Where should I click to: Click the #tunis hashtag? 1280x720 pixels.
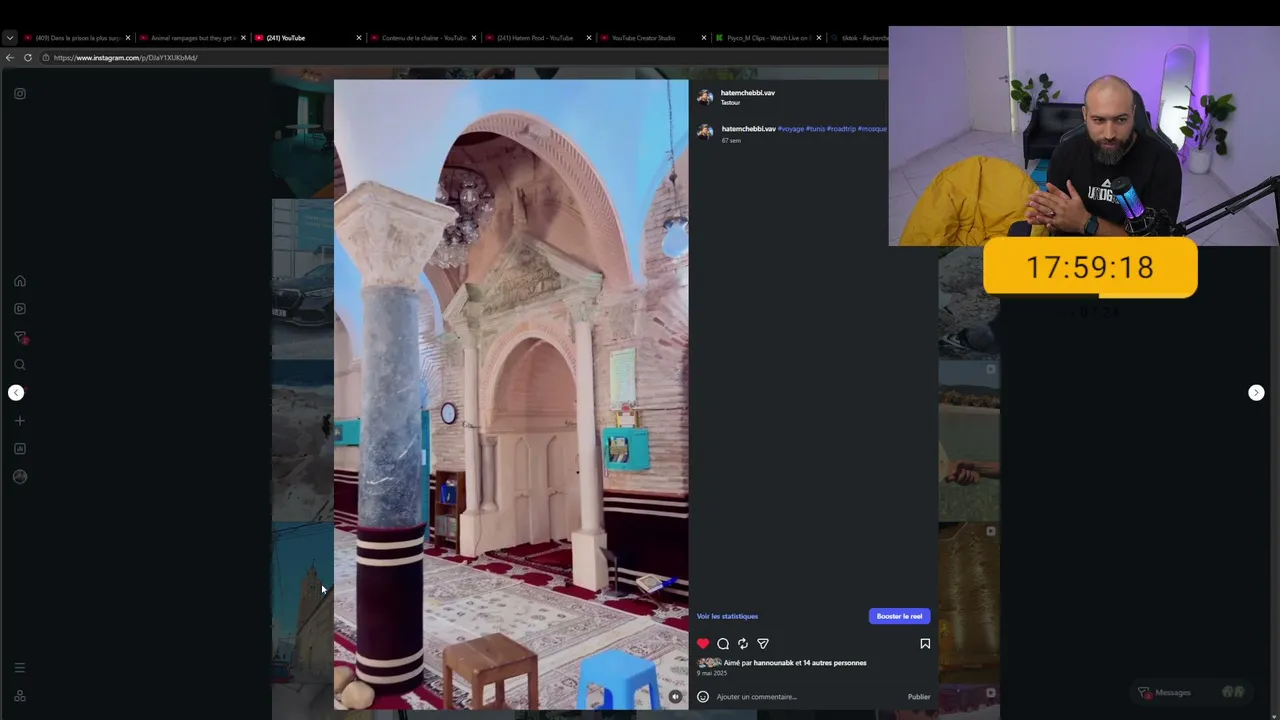pos(815,129)
